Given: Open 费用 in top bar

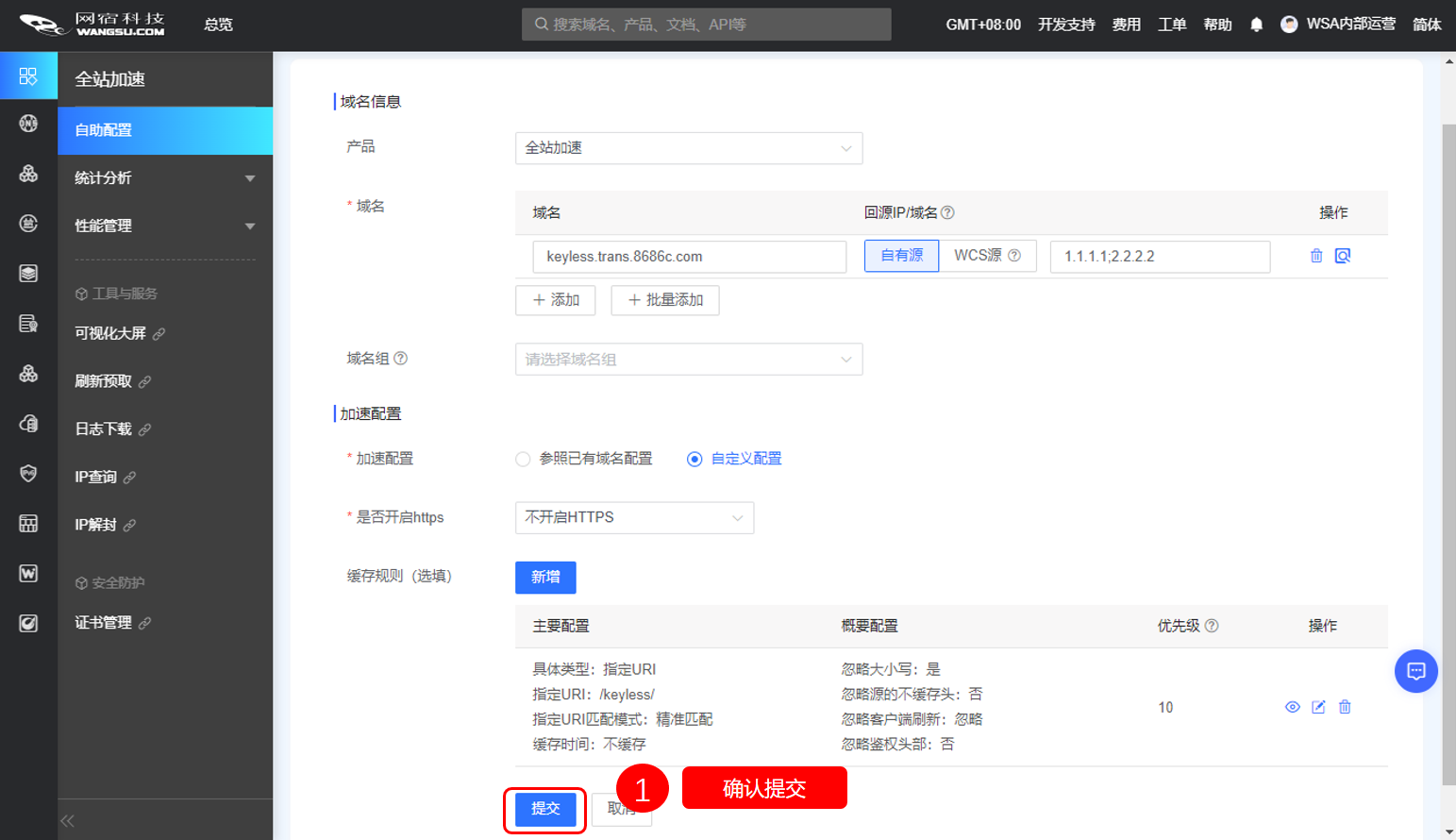Looking at the screenshot, I should coord(1126,25).
